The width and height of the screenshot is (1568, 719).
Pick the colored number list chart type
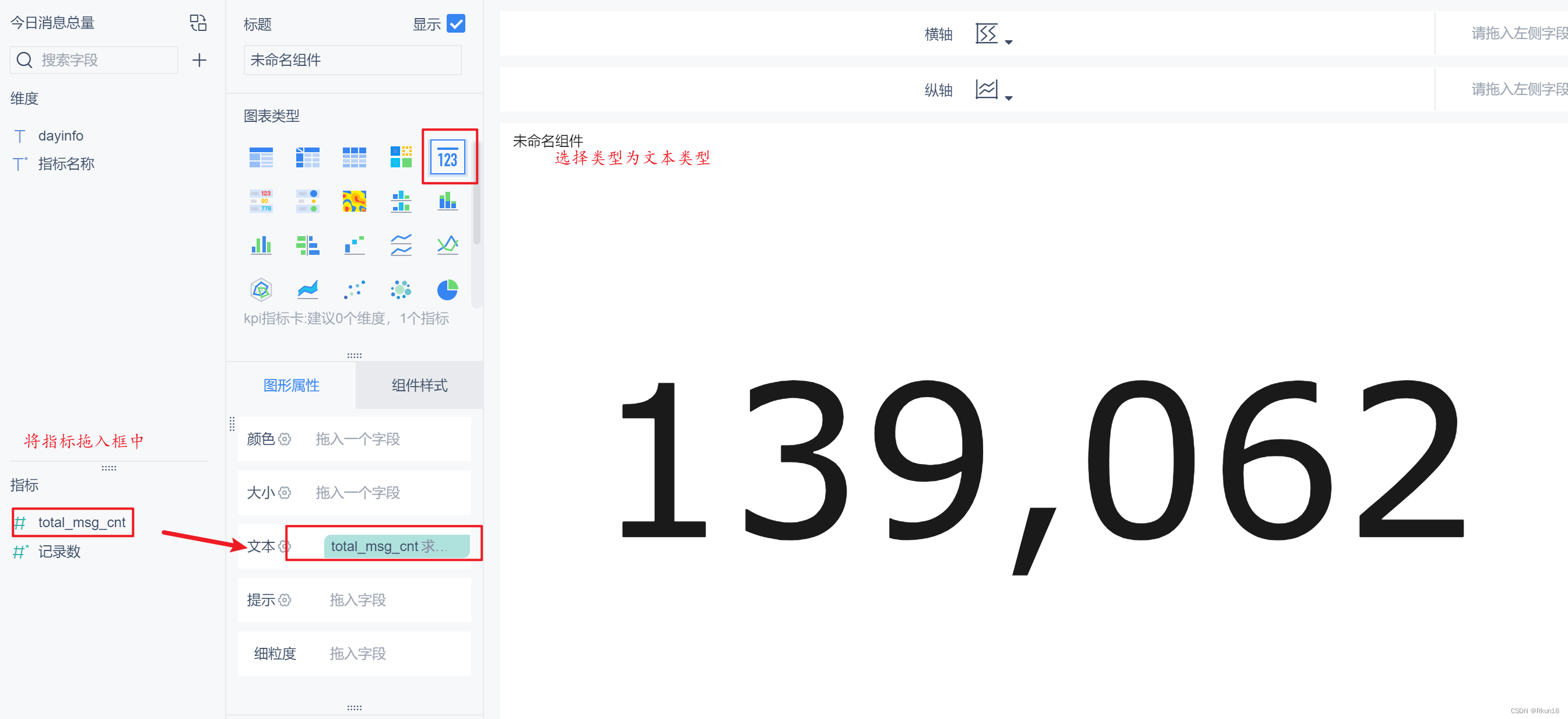click(x=261, y=201)
